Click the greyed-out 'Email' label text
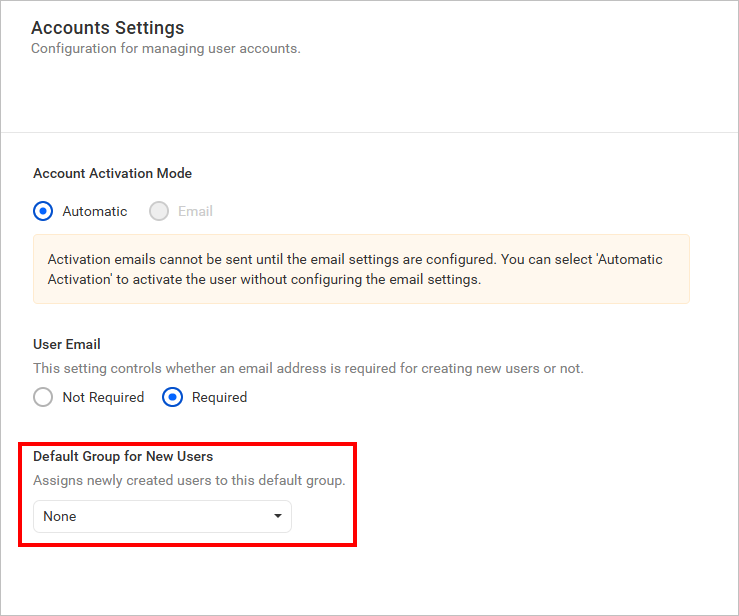Screen dimensions: 739x616 coord(195,211)
